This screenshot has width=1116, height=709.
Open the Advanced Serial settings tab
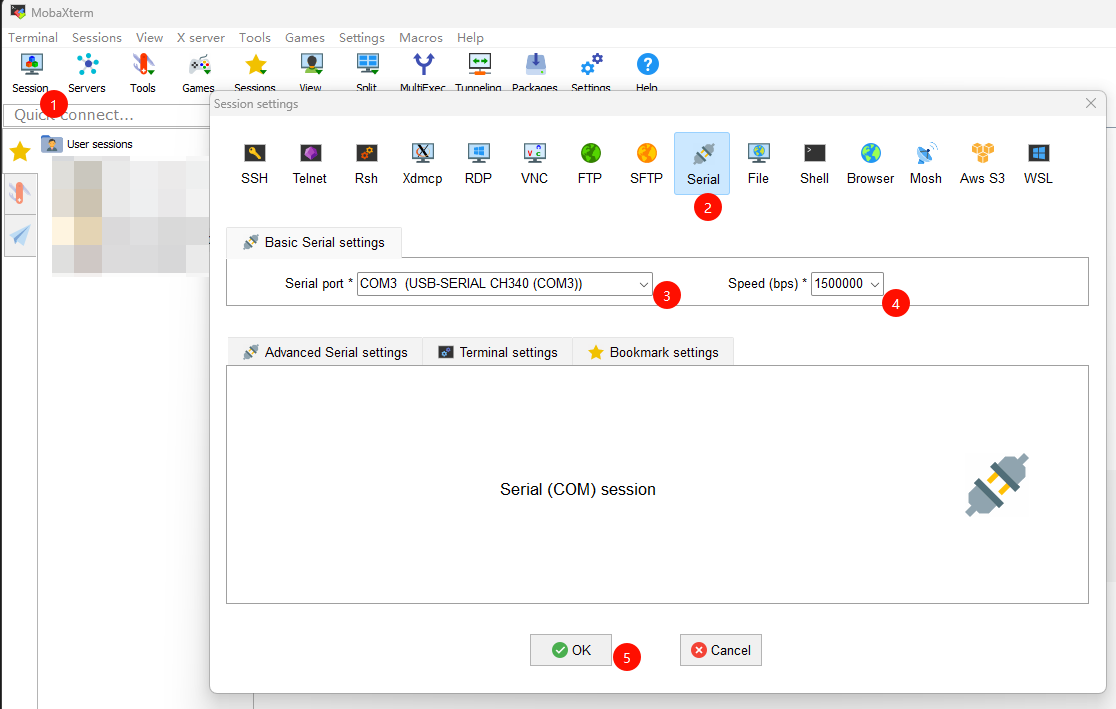(x=325, y=352)
